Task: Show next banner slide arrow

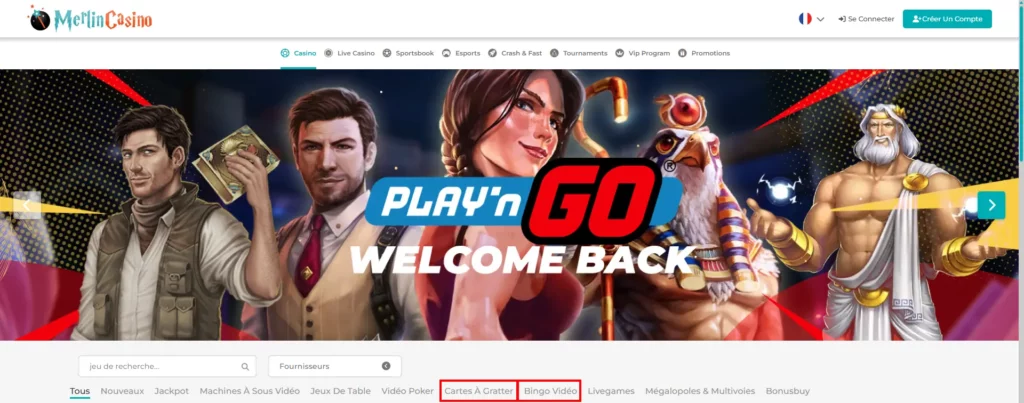Action: pos(991,205)
